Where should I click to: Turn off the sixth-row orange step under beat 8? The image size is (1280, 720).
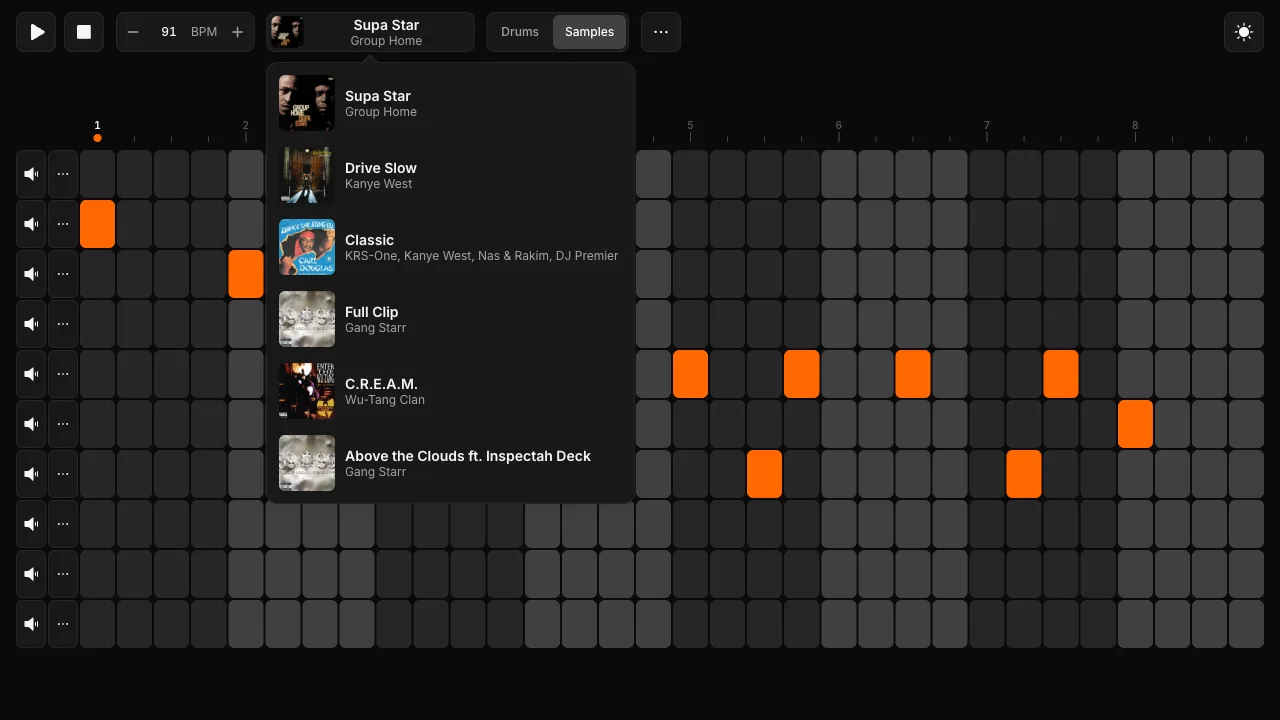tap(1135, 424)
